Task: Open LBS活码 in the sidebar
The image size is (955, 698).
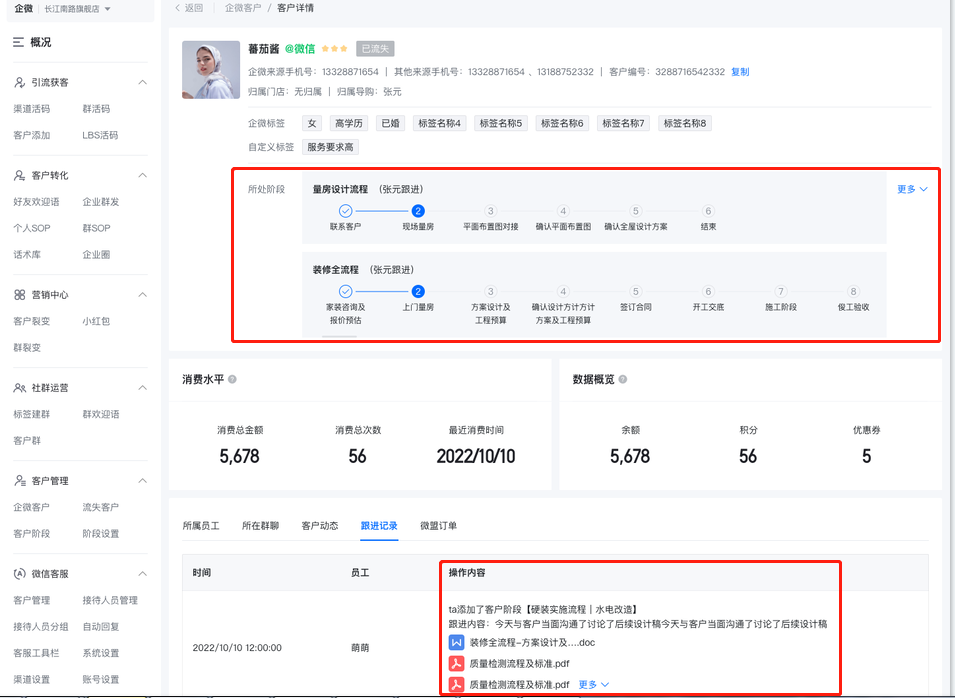Action: click(100, 135)
